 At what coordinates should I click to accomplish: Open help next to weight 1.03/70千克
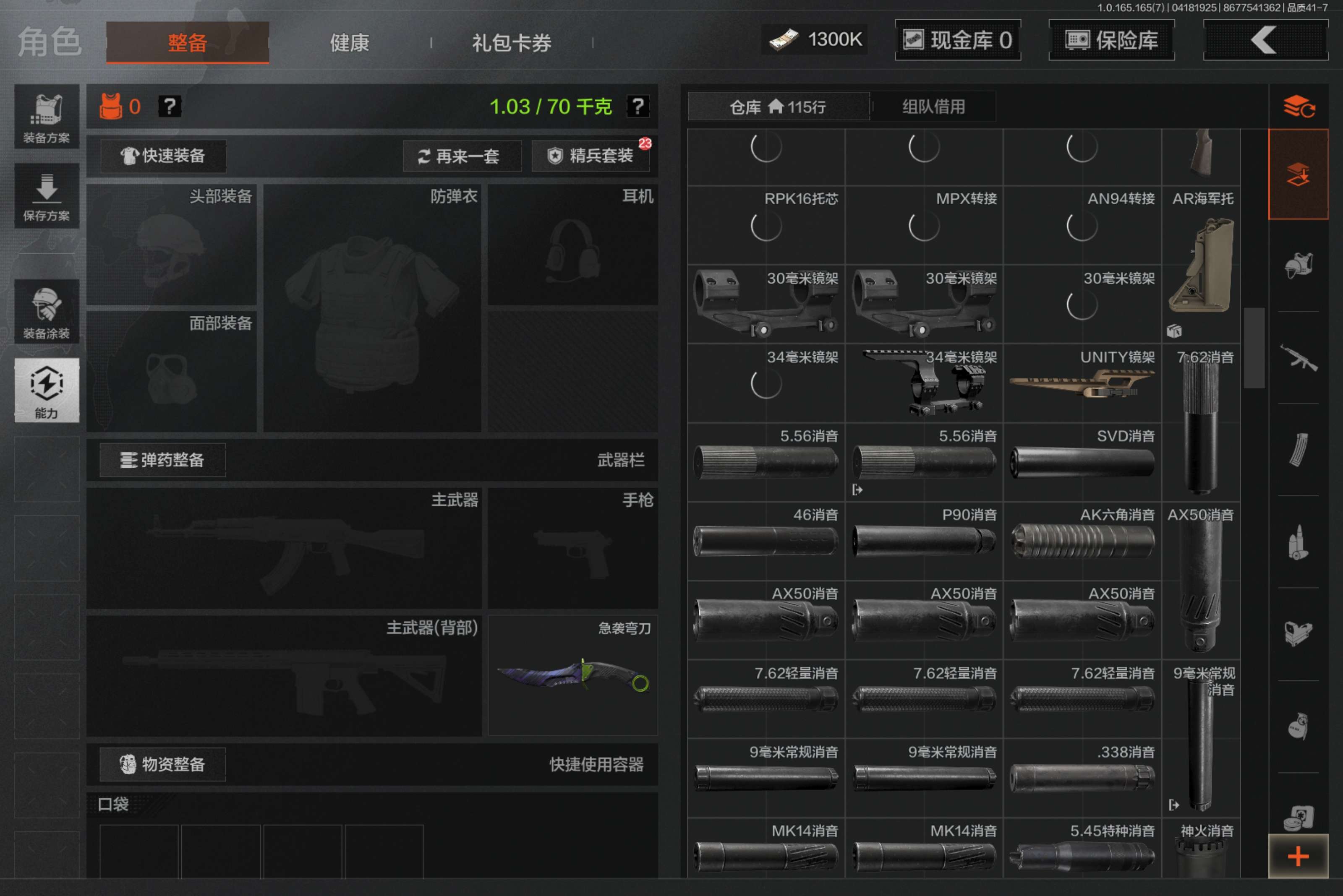638,106
